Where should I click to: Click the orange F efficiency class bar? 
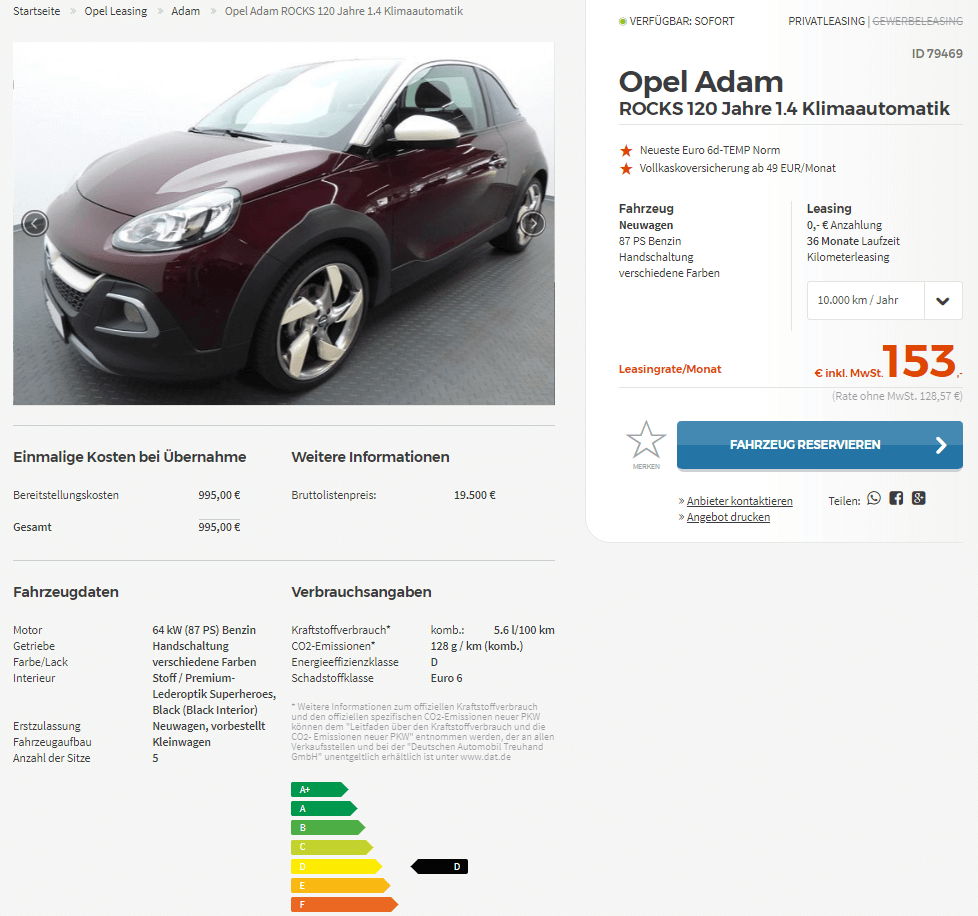344,904
